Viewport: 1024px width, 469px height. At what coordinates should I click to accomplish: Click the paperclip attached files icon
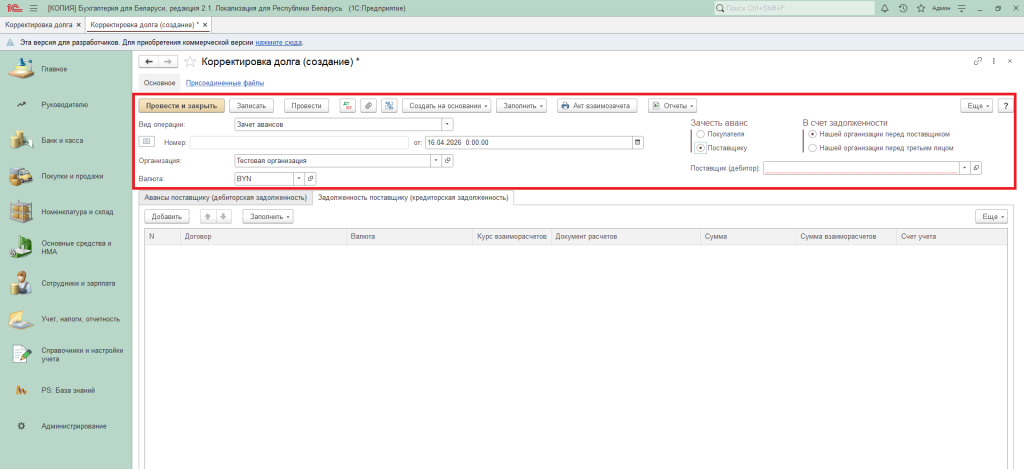(368, 105)
